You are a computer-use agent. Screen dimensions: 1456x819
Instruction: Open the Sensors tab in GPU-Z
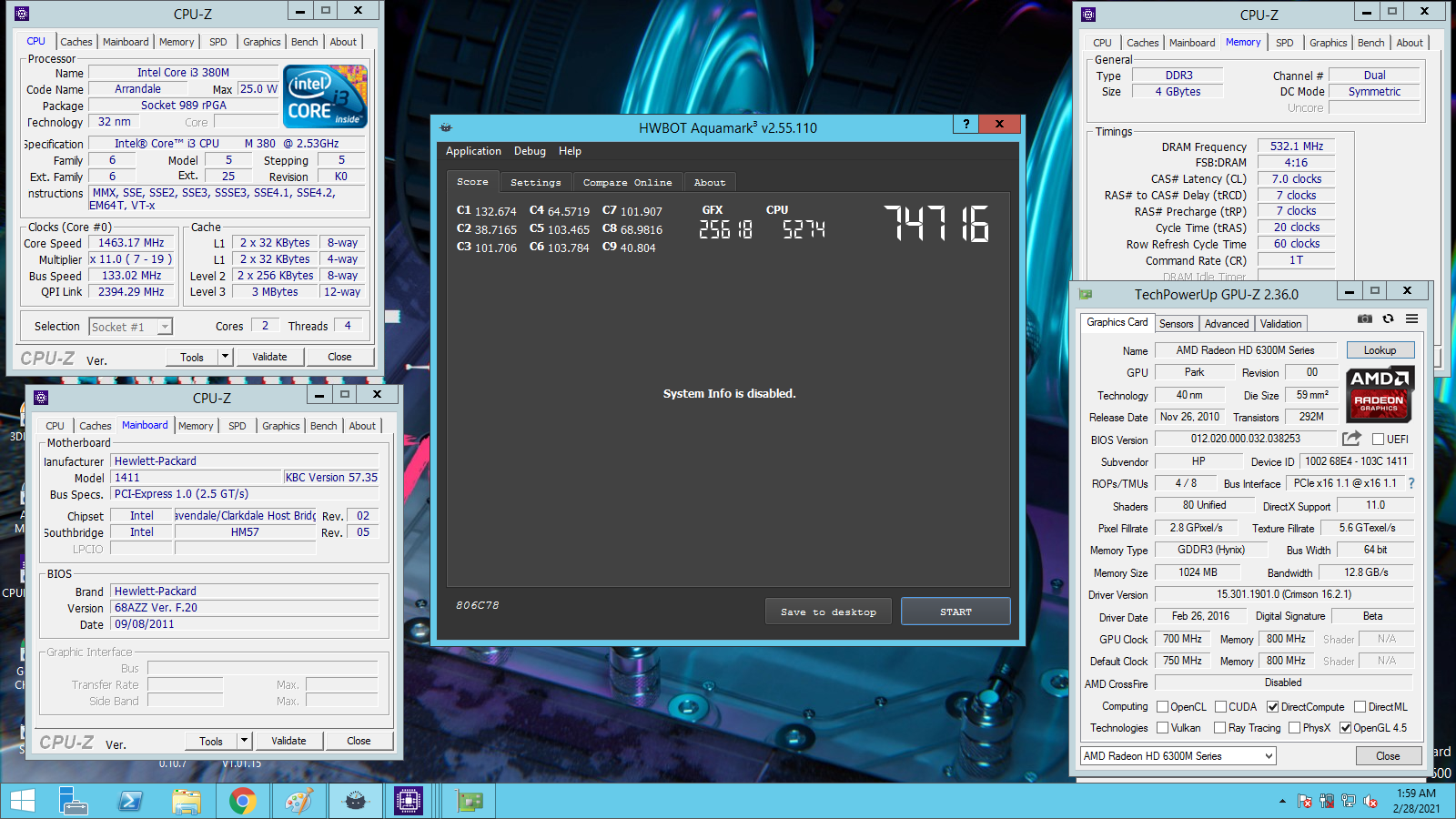click(x=1176, y=324)
